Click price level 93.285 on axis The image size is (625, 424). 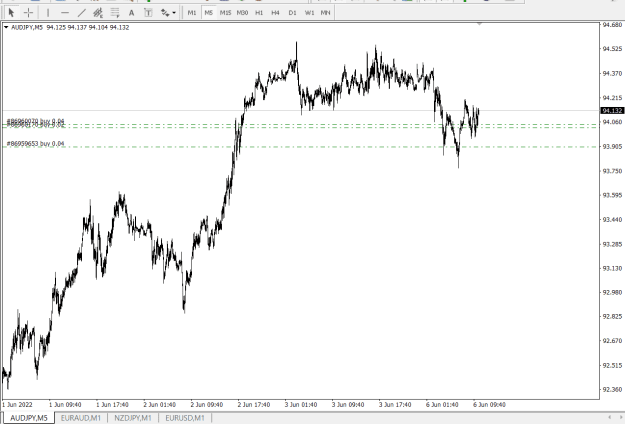click(612, 244)
